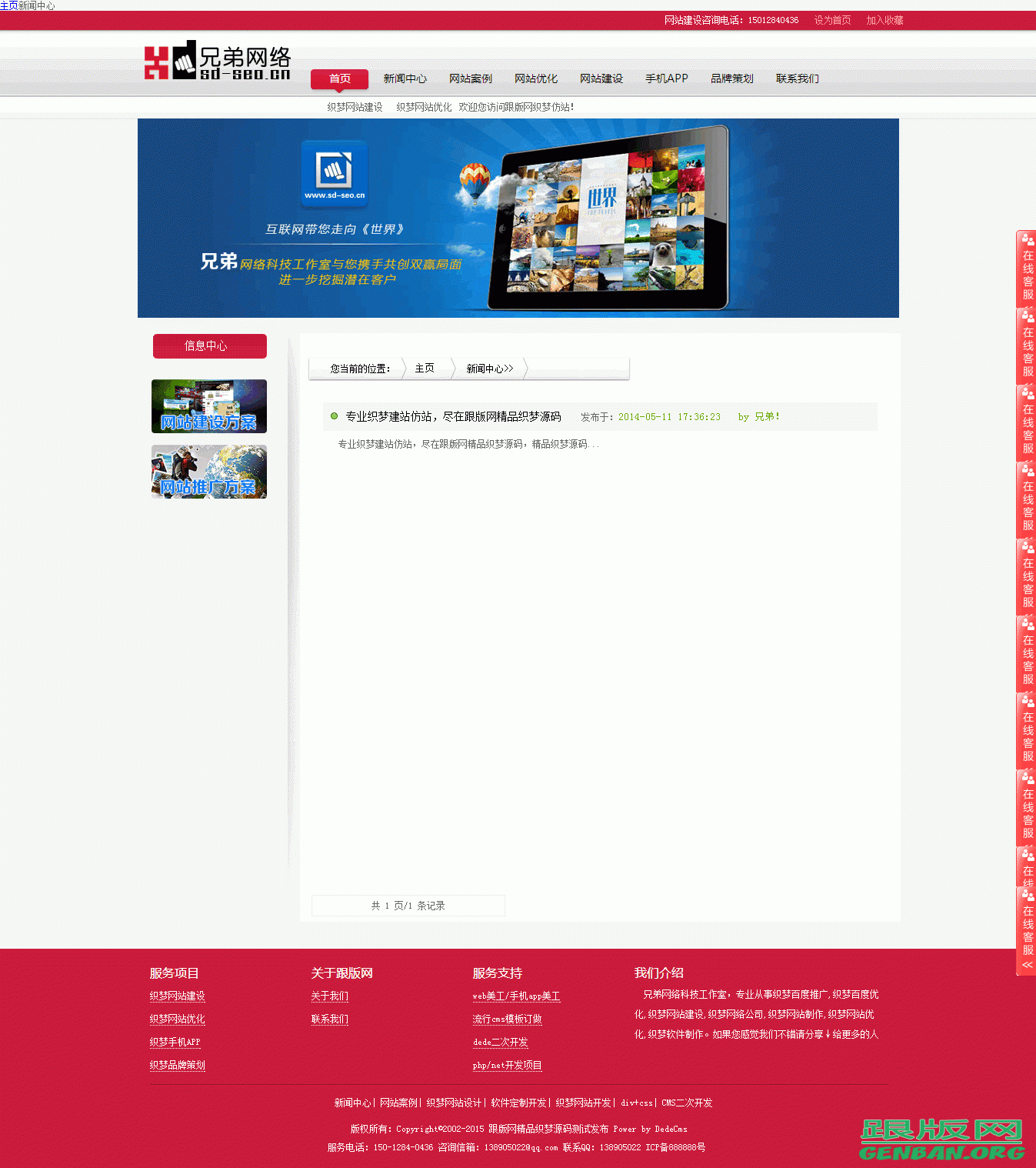1036x1168 pixels.
Task: Open the topmost 在线客服 chat icon
Action: pos(1026,265)
